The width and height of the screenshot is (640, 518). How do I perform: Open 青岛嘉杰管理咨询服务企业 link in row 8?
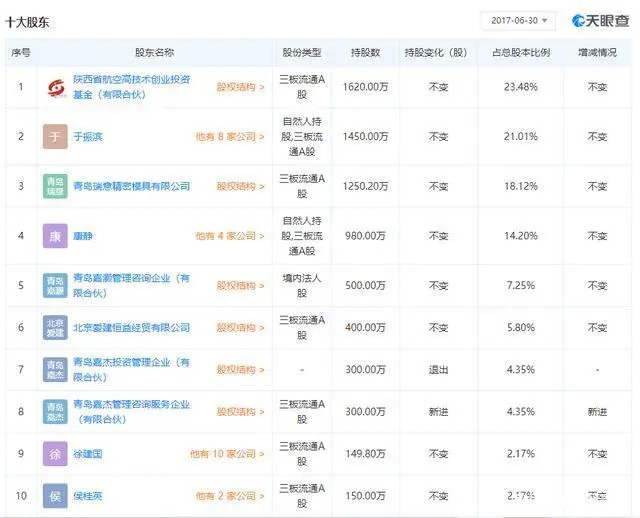click(131, 411)
